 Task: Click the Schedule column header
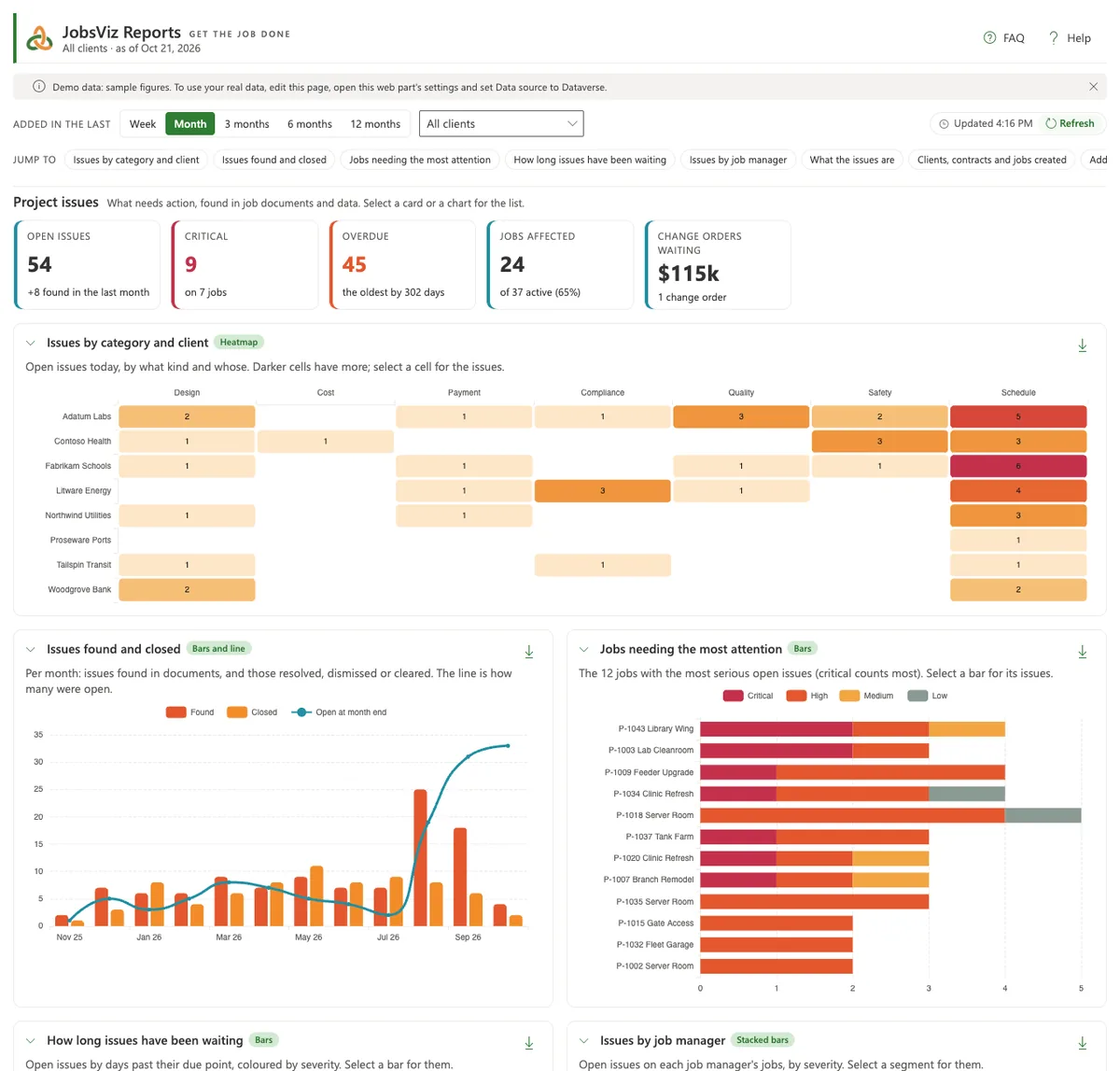click(1018, 393)
